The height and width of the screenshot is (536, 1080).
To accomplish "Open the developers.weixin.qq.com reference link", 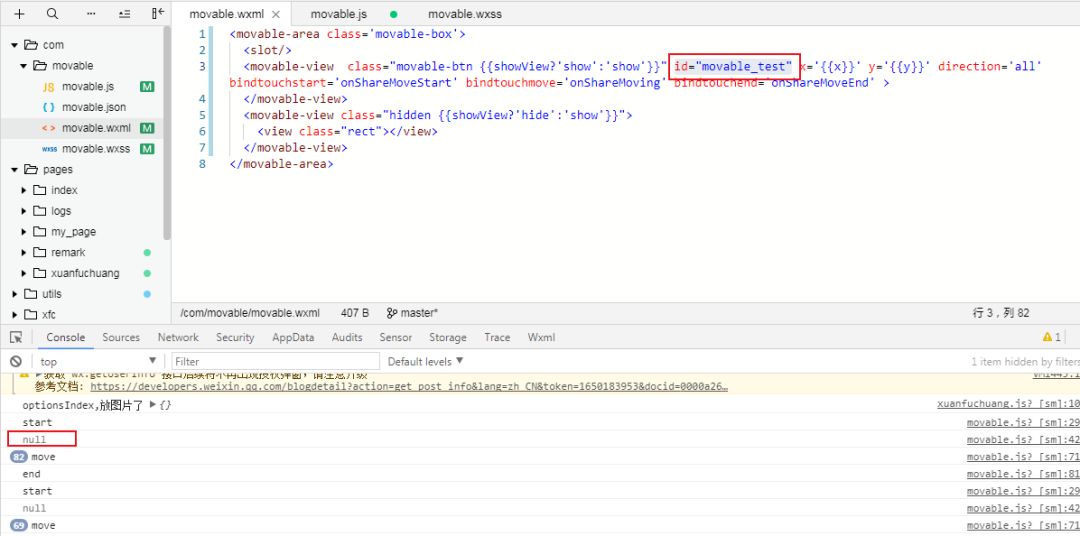I will (x=409, y=386).
